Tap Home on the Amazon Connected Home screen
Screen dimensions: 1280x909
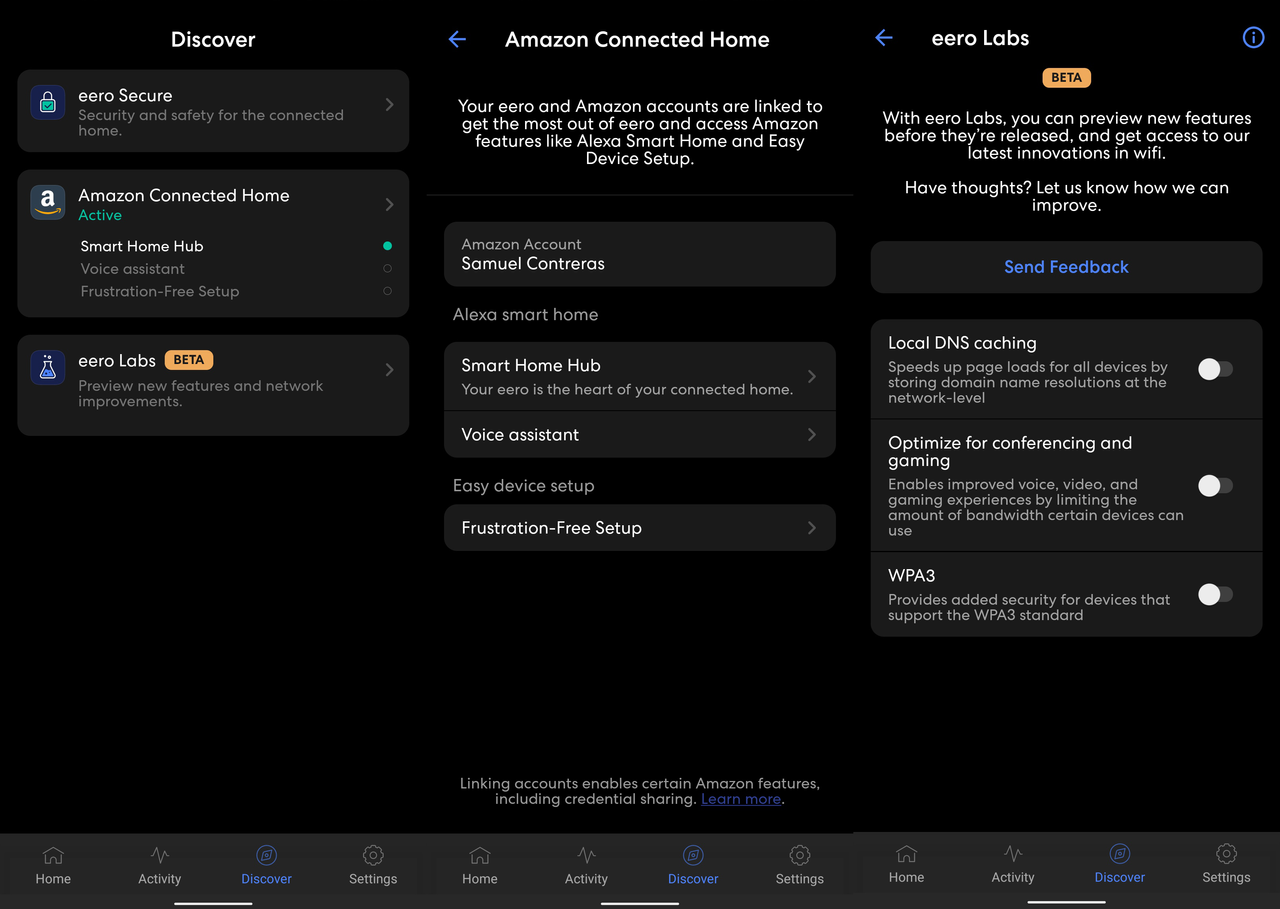(x=480, y=866)
